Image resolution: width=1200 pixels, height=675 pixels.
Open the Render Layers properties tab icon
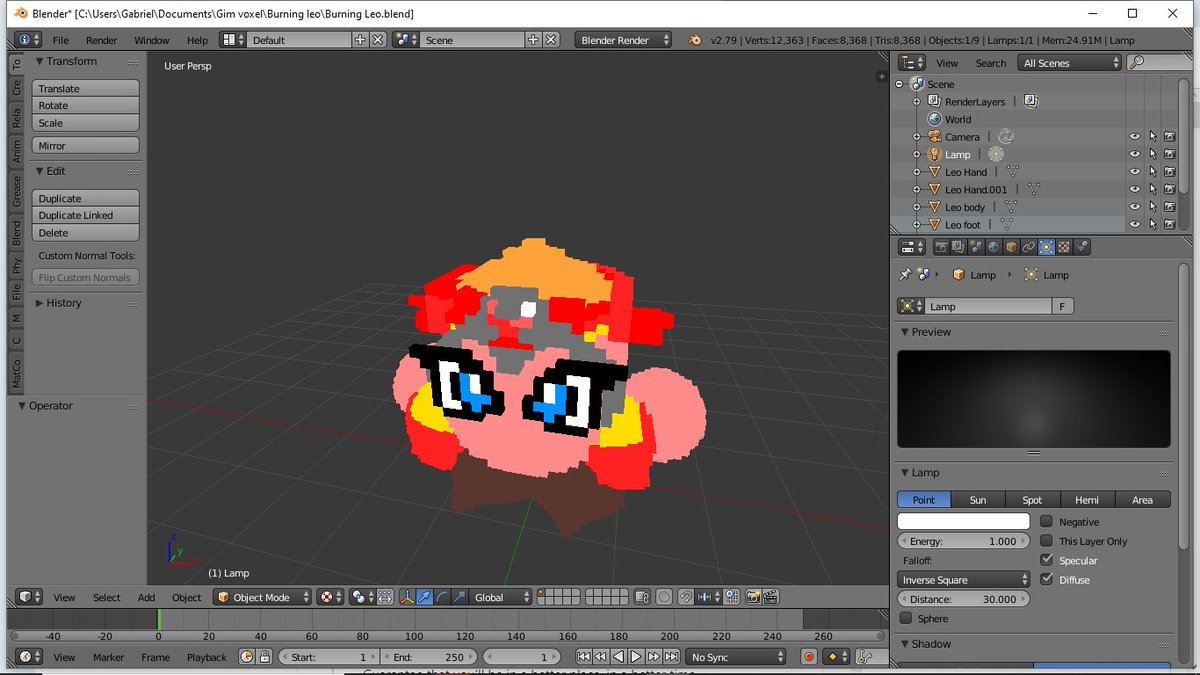[x=958, y=247]
